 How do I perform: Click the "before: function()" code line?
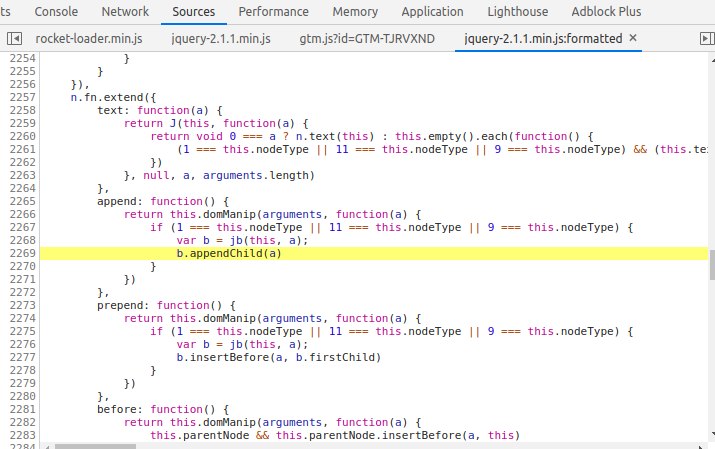pyautogui.click(x=163, y=409)
